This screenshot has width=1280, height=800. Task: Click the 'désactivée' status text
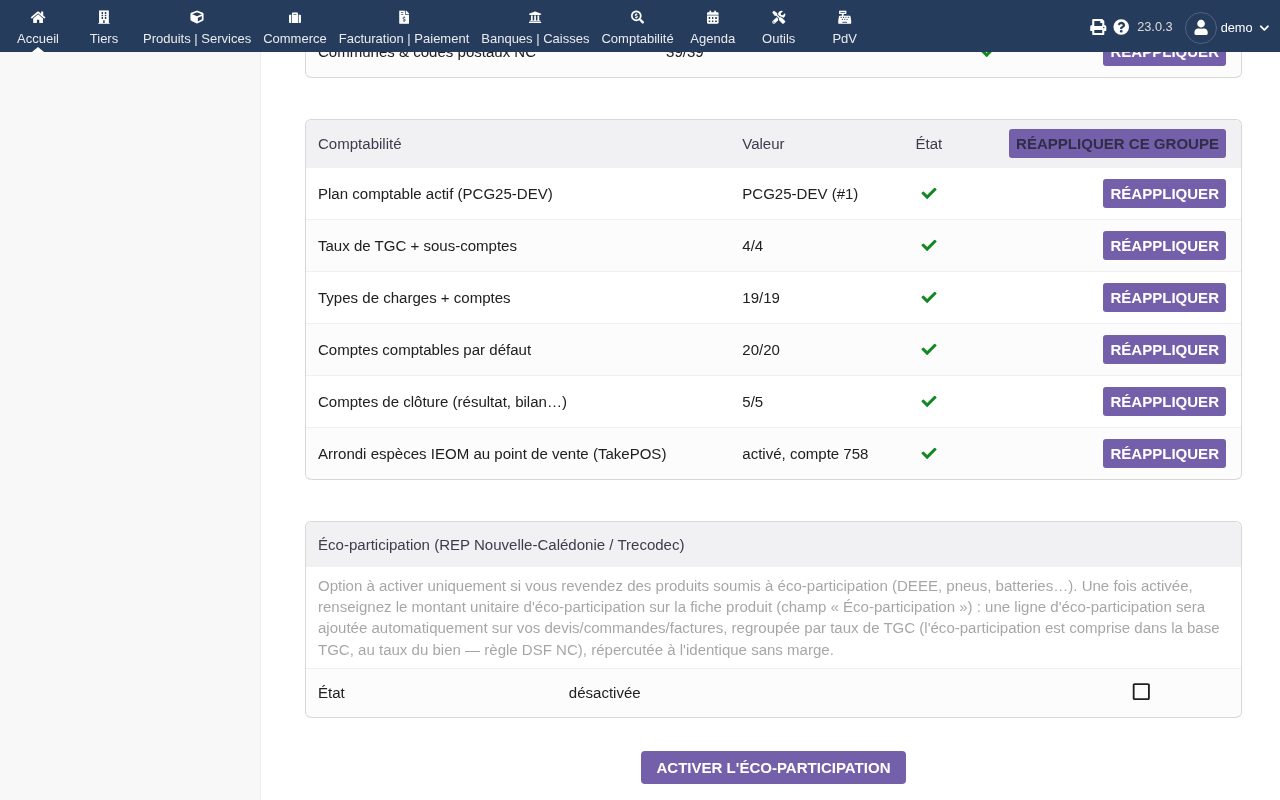(604, 692)
